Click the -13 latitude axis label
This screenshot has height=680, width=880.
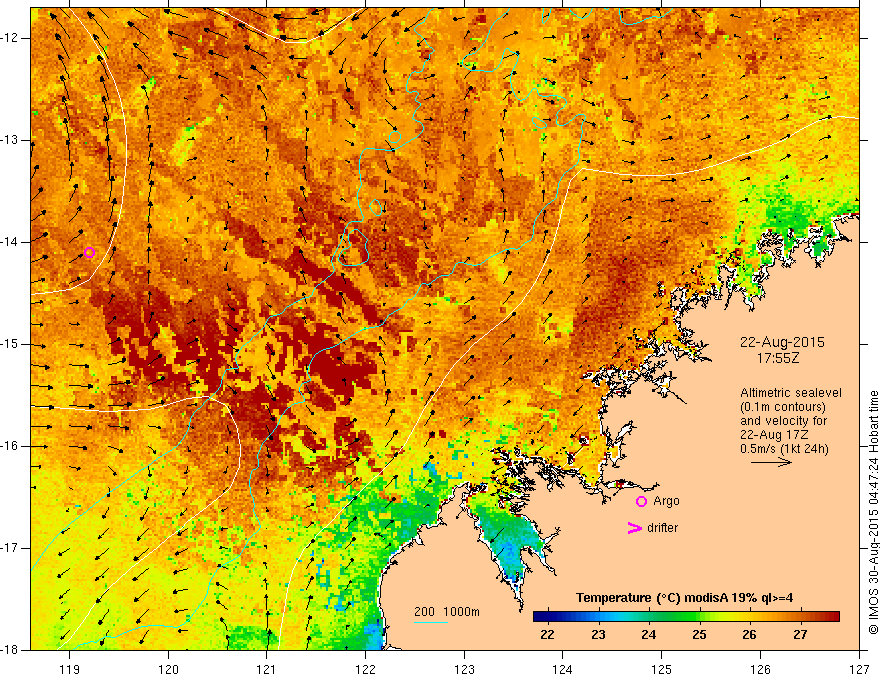10,140
